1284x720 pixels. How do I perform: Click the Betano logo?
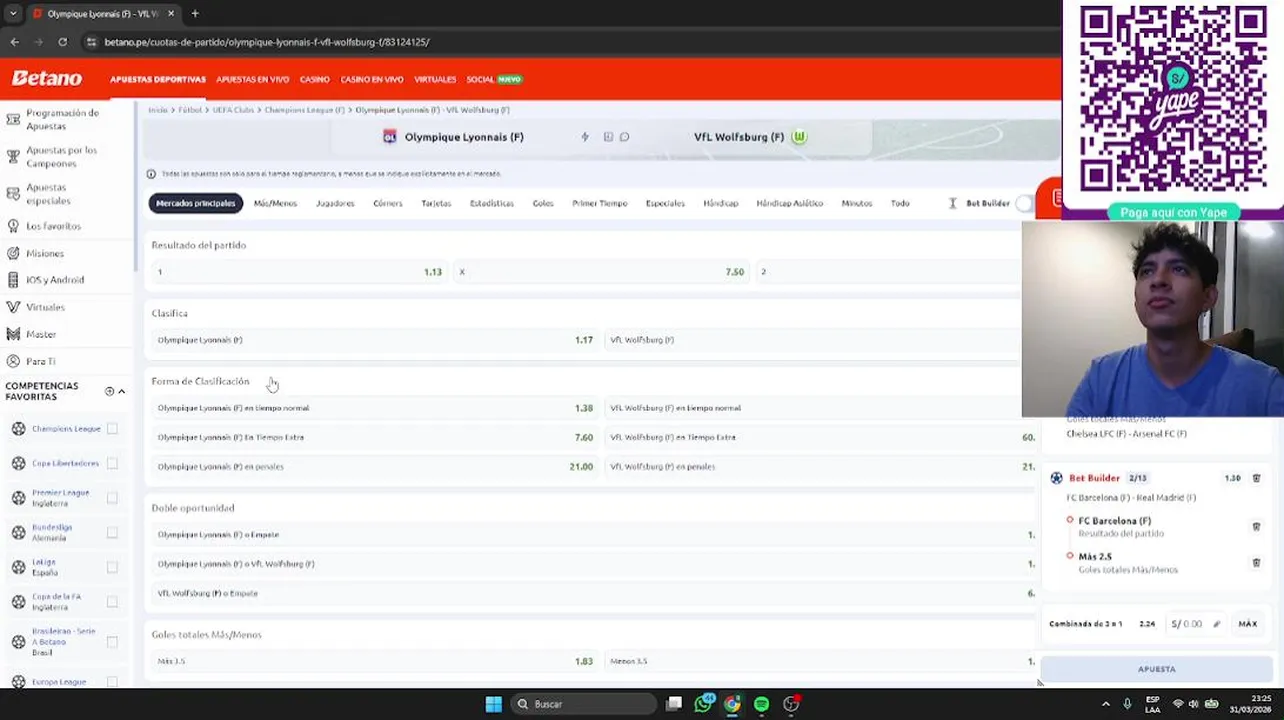pos(47,78)
